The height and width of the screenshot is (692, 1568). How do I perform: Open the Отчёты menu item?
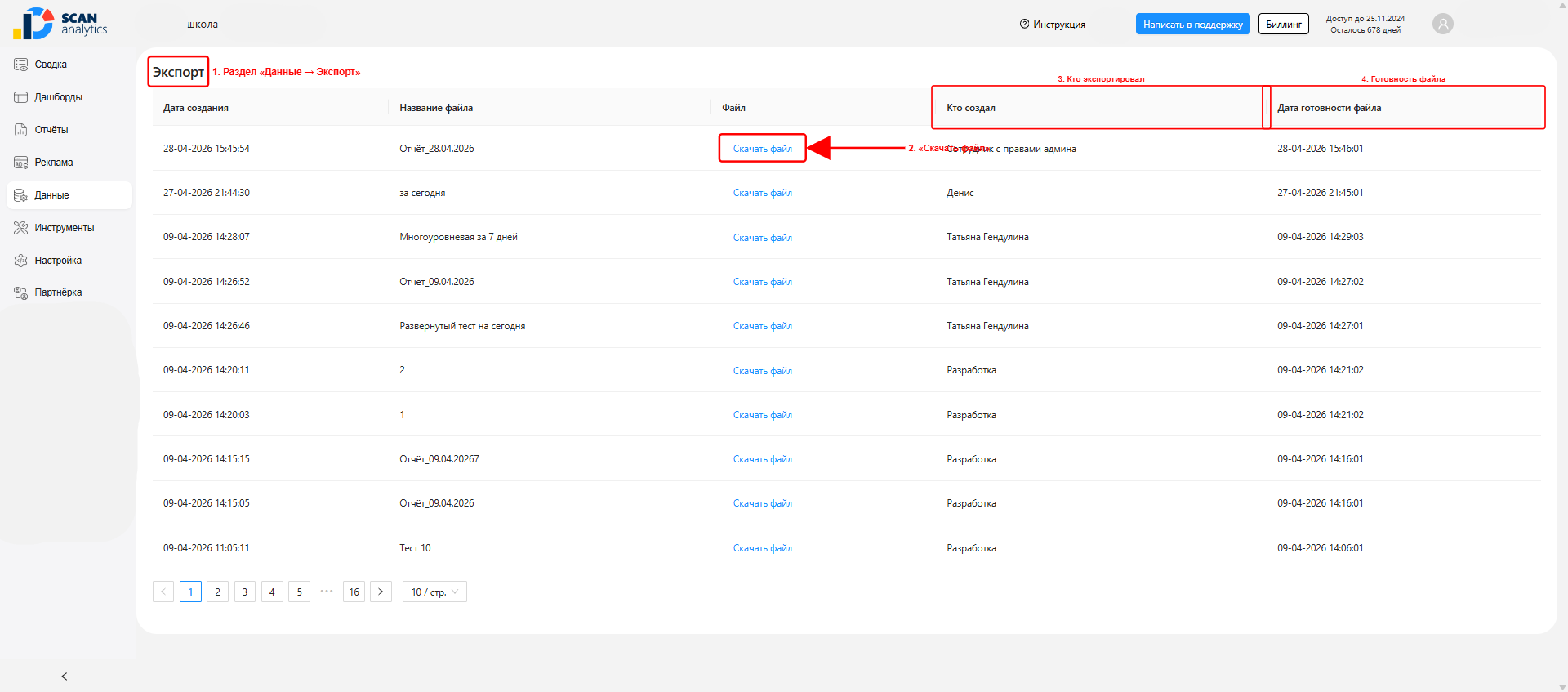click(x=69, y=130)
